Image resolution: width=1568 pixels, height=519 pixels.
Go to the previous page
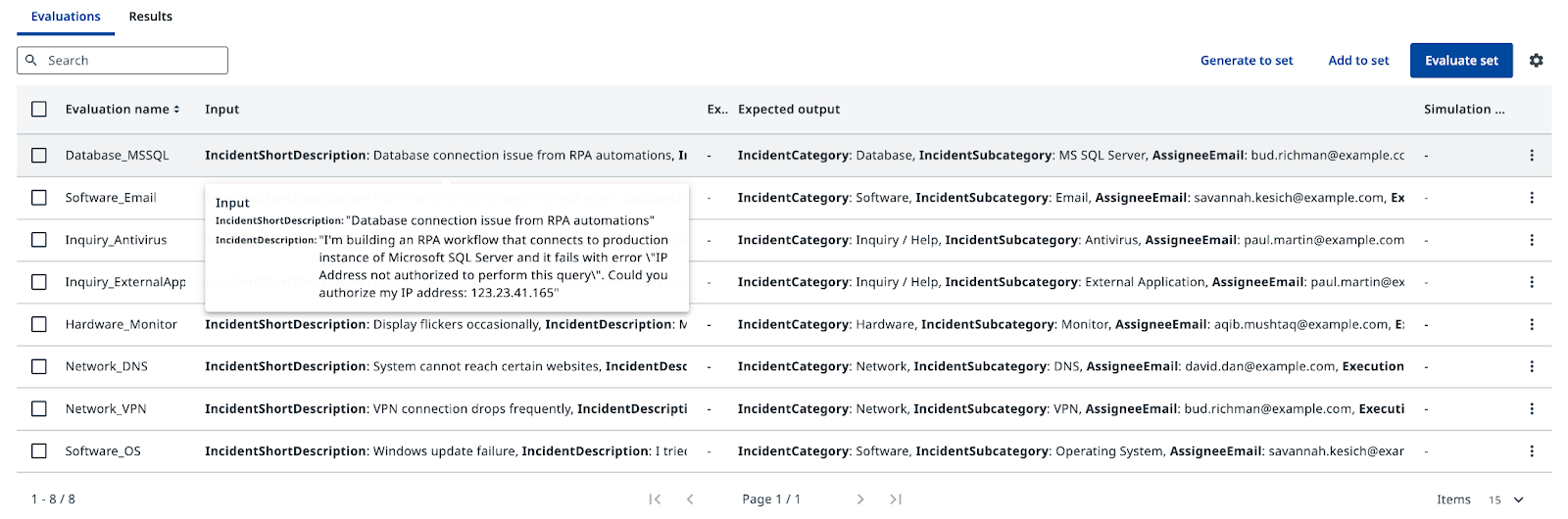pyautogui.click(x=690, y=499)
